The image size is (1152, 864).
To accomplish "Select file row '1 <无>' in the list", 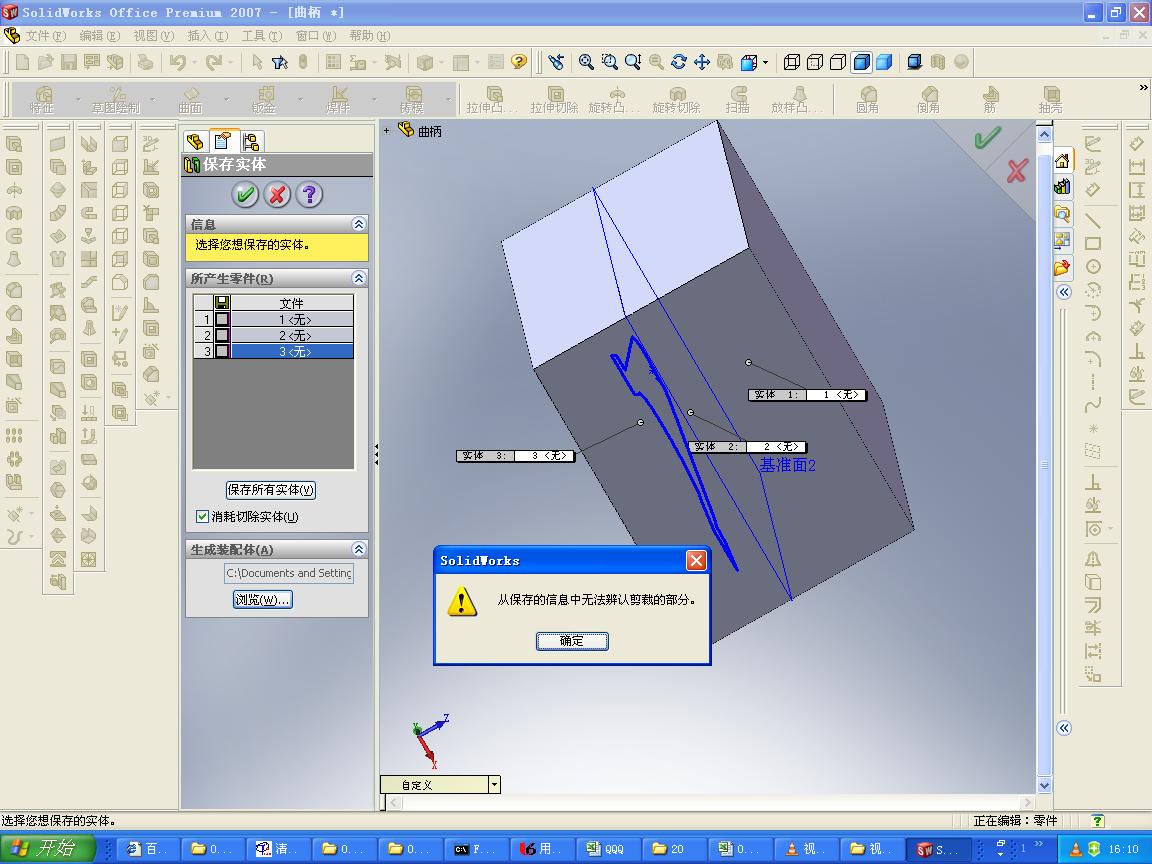I will [292, 319].
